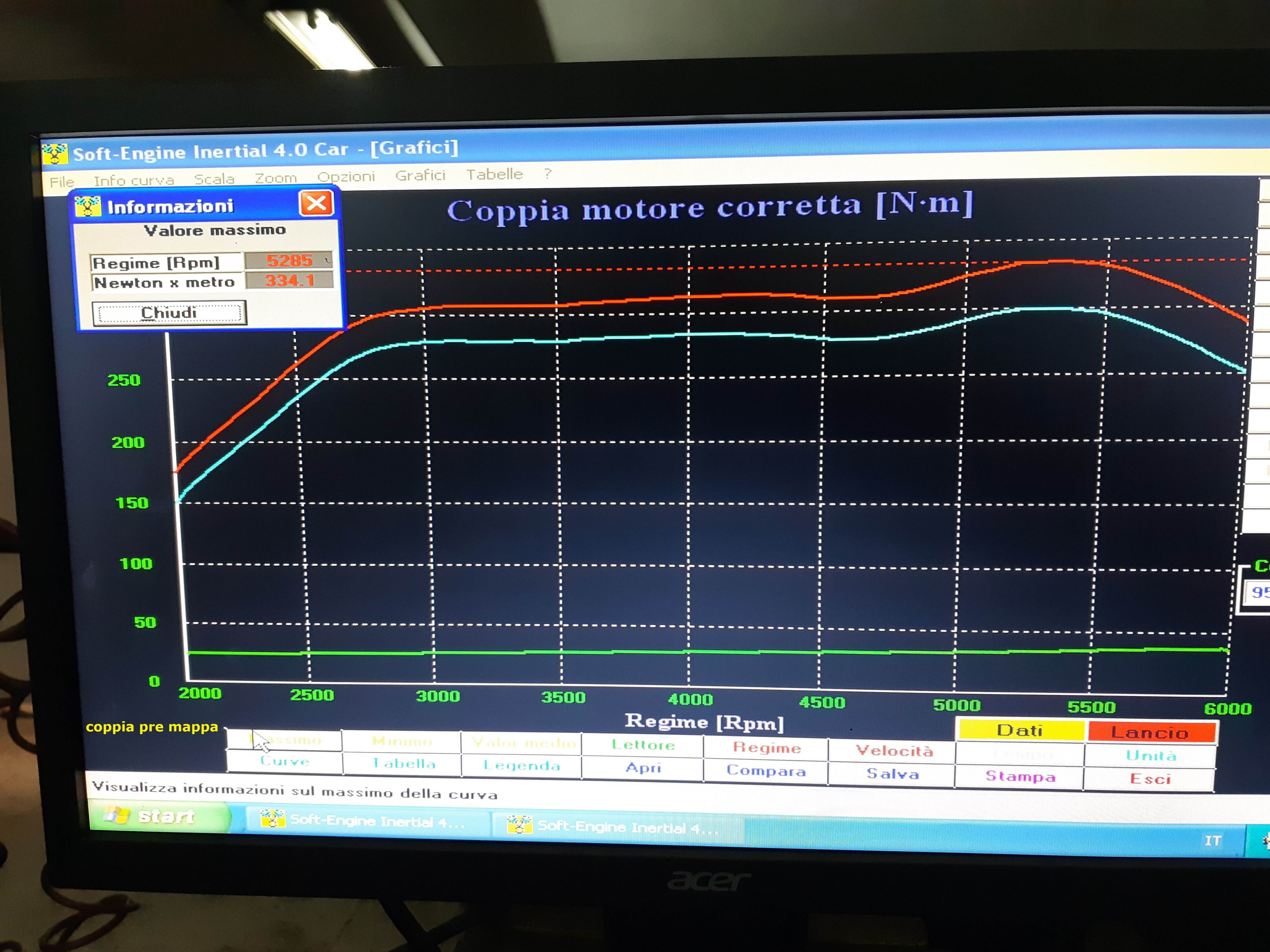Click the 'Valore massimo' heading in dialog
This screenshot has width=1270, height=952.
(x=215, y=231)
